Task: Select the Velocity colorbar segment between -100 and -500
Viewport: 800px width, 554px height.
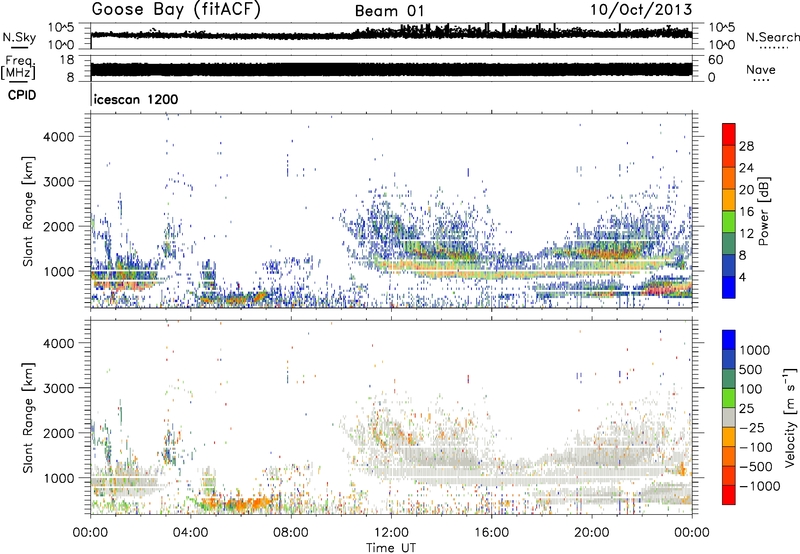Action: pos(729,456)
